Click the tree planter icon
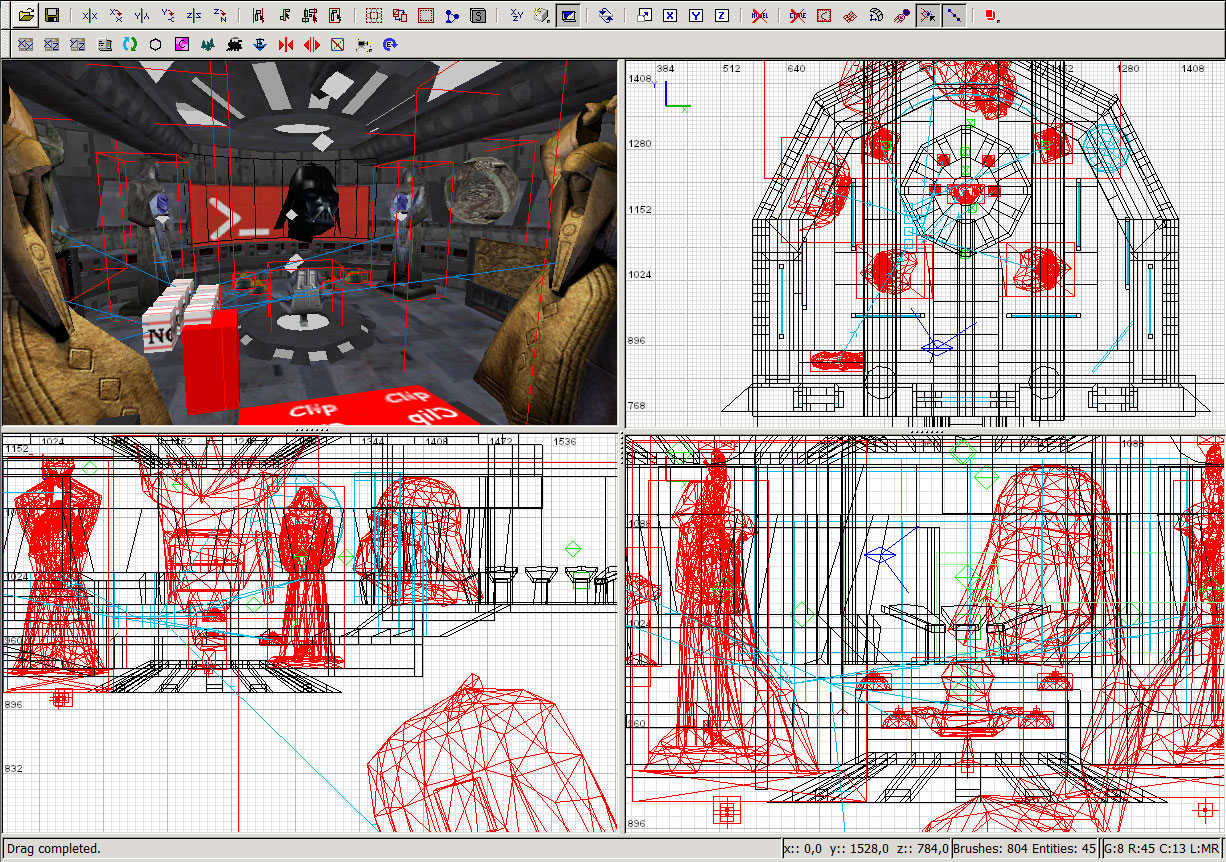 point(208,44)
